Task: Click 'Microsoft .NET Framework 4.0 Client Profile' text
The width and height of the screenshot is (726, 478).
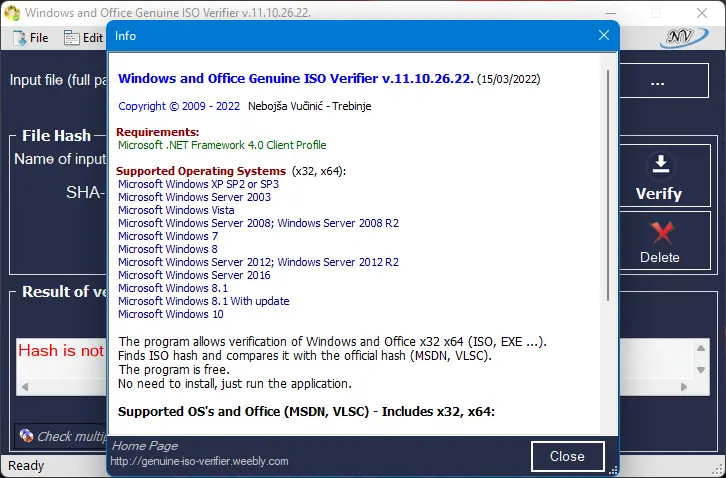Action: coord(222,145)
